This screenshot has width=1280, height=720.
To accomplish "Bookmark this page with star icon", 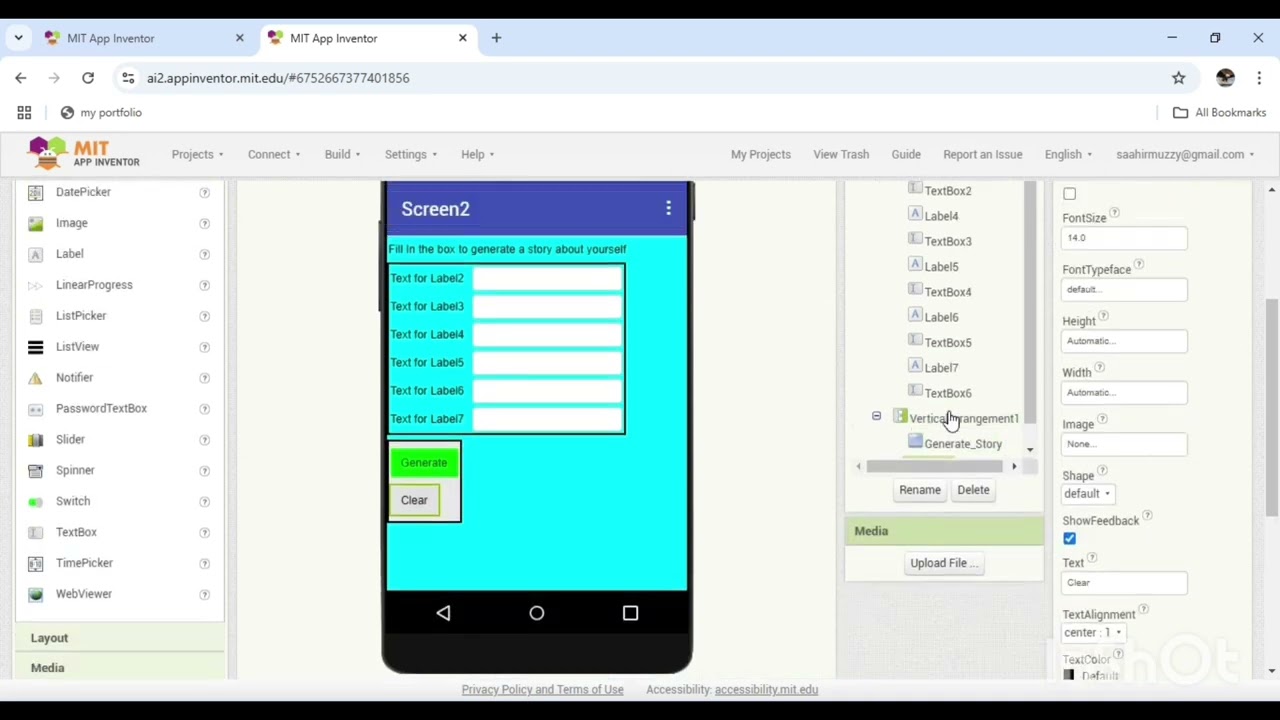I will (1179, 78).
